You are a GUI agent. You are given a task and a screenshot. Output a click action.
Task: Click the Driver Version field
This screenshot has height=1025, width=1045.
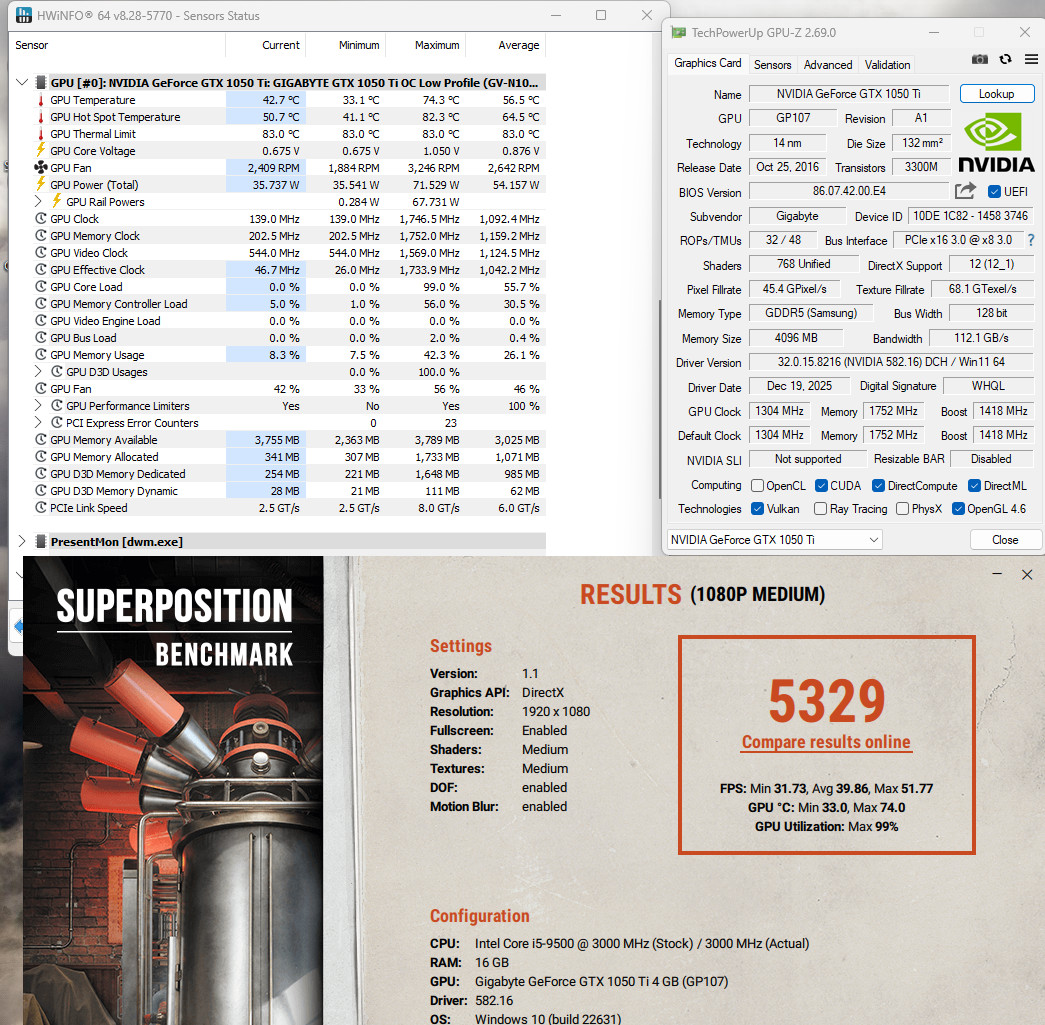point(891,362)
